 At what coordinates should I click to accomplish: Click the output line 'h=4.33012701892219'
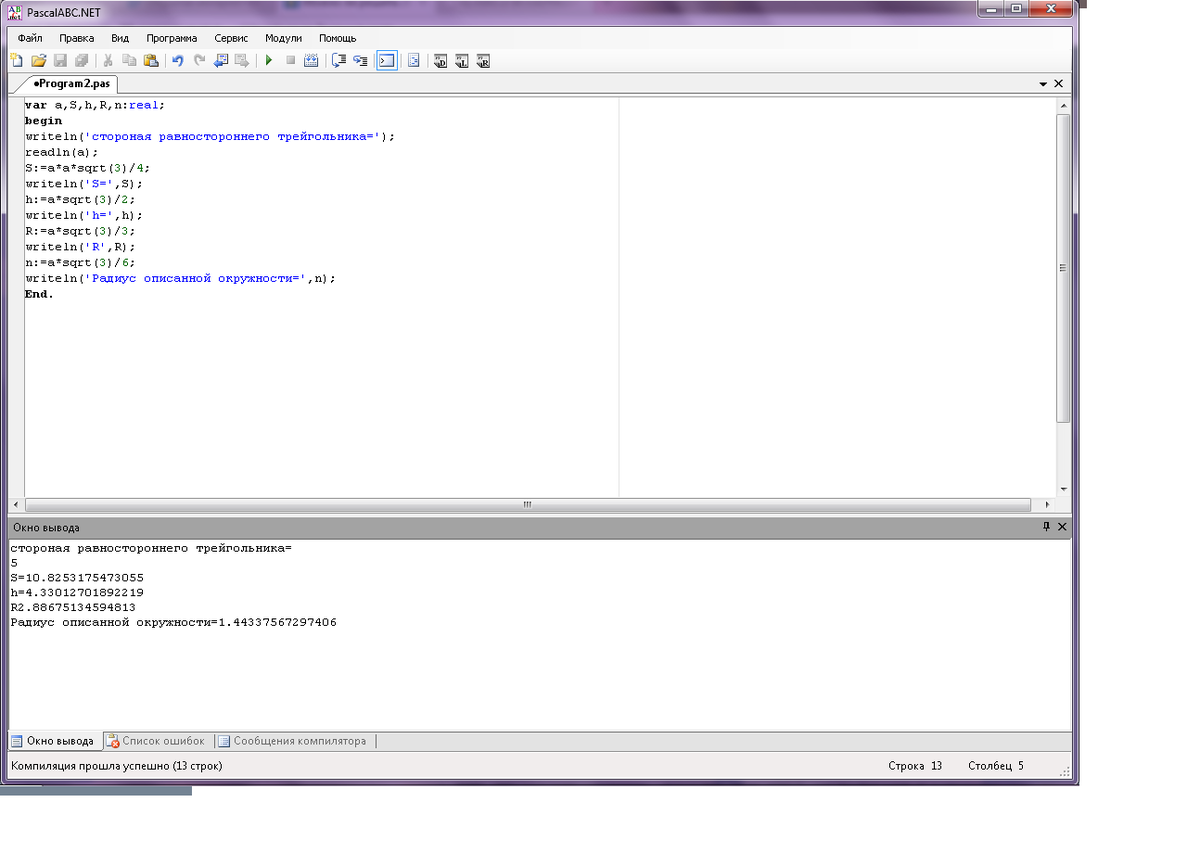pos(77,592)
